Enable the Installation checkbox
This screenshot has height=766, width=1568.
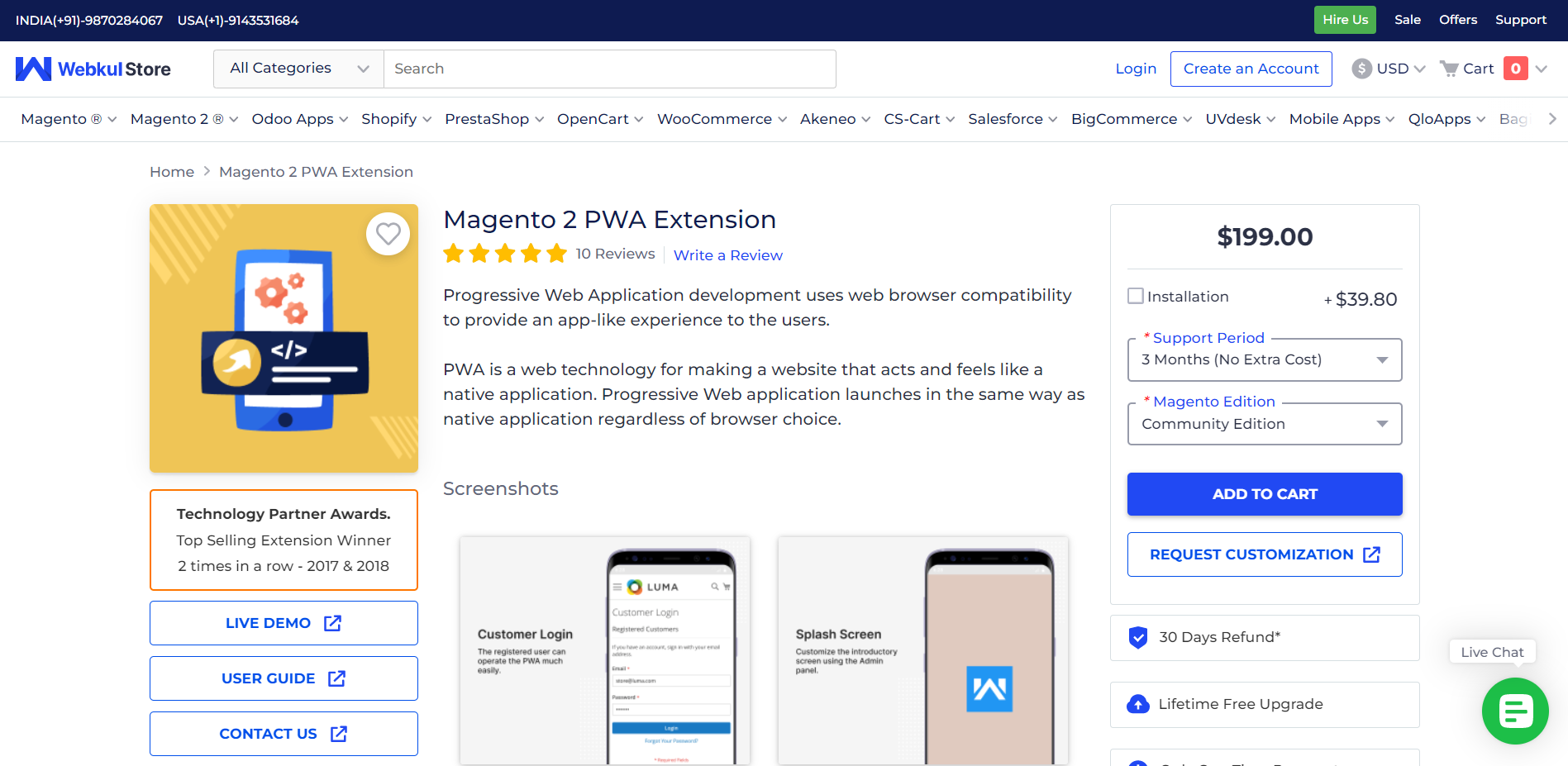pyautogui.click(x=1136, y=296)
